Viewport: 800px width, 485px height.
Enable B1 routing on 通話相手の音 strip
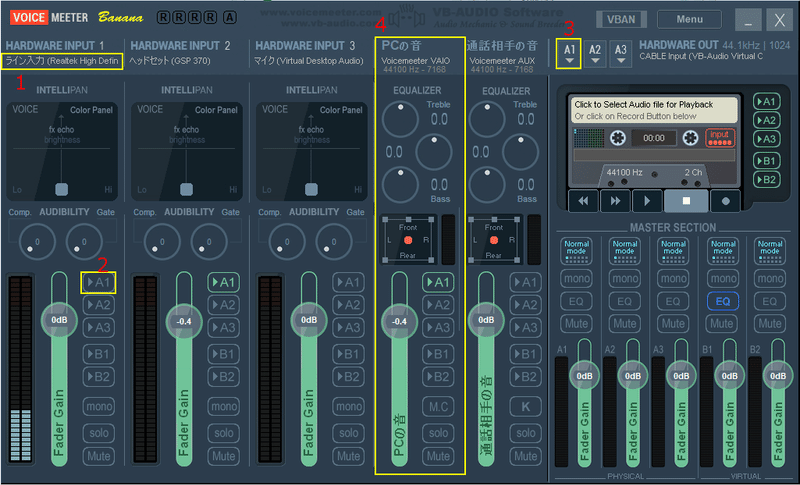pyautogui.click(x=526, y=354)
